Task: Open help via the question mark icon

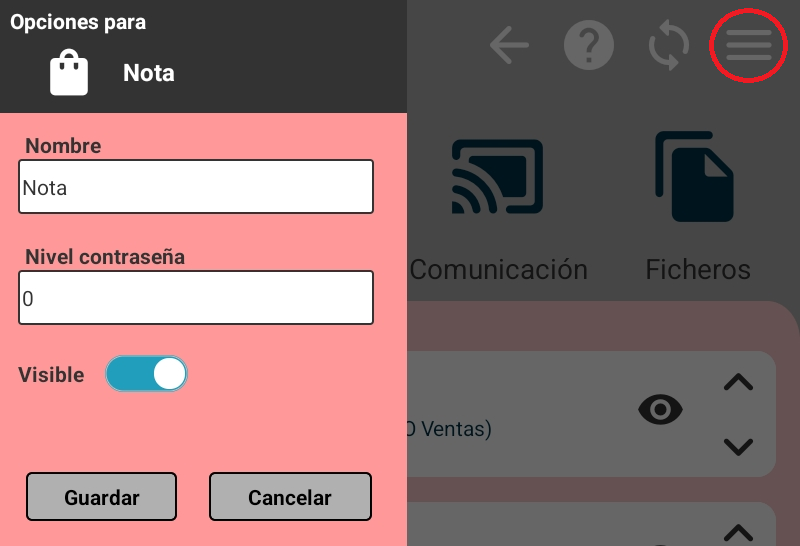Action: click(x=588, y=45)
